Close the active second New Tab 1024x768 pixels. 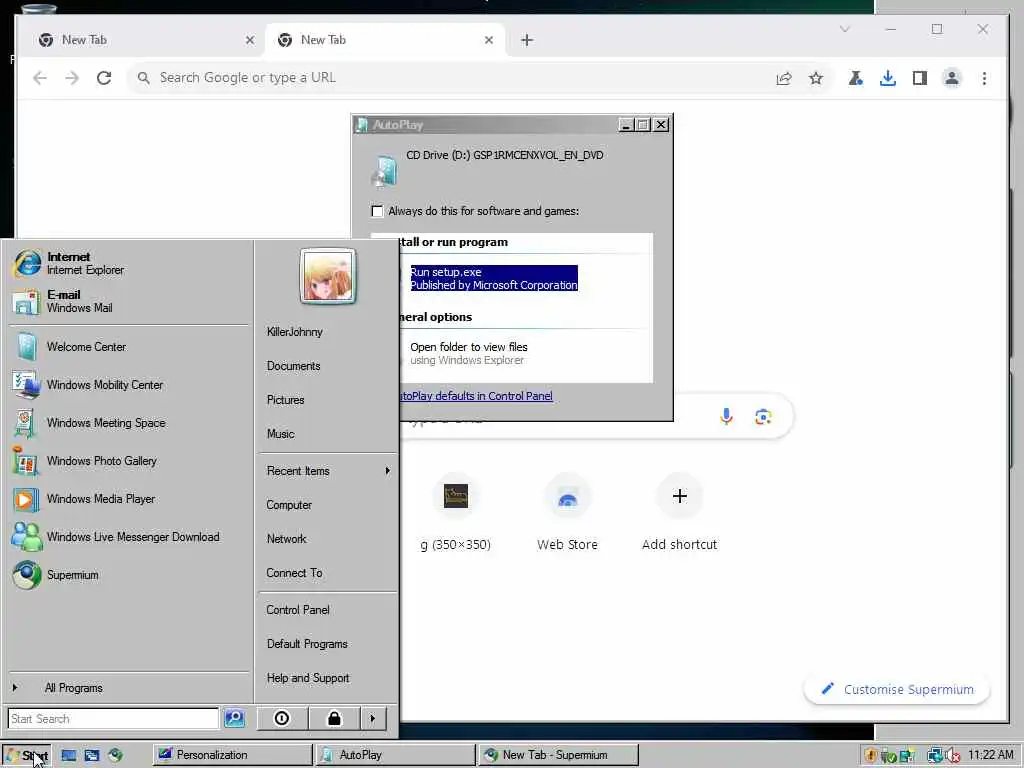pos(489,40)
